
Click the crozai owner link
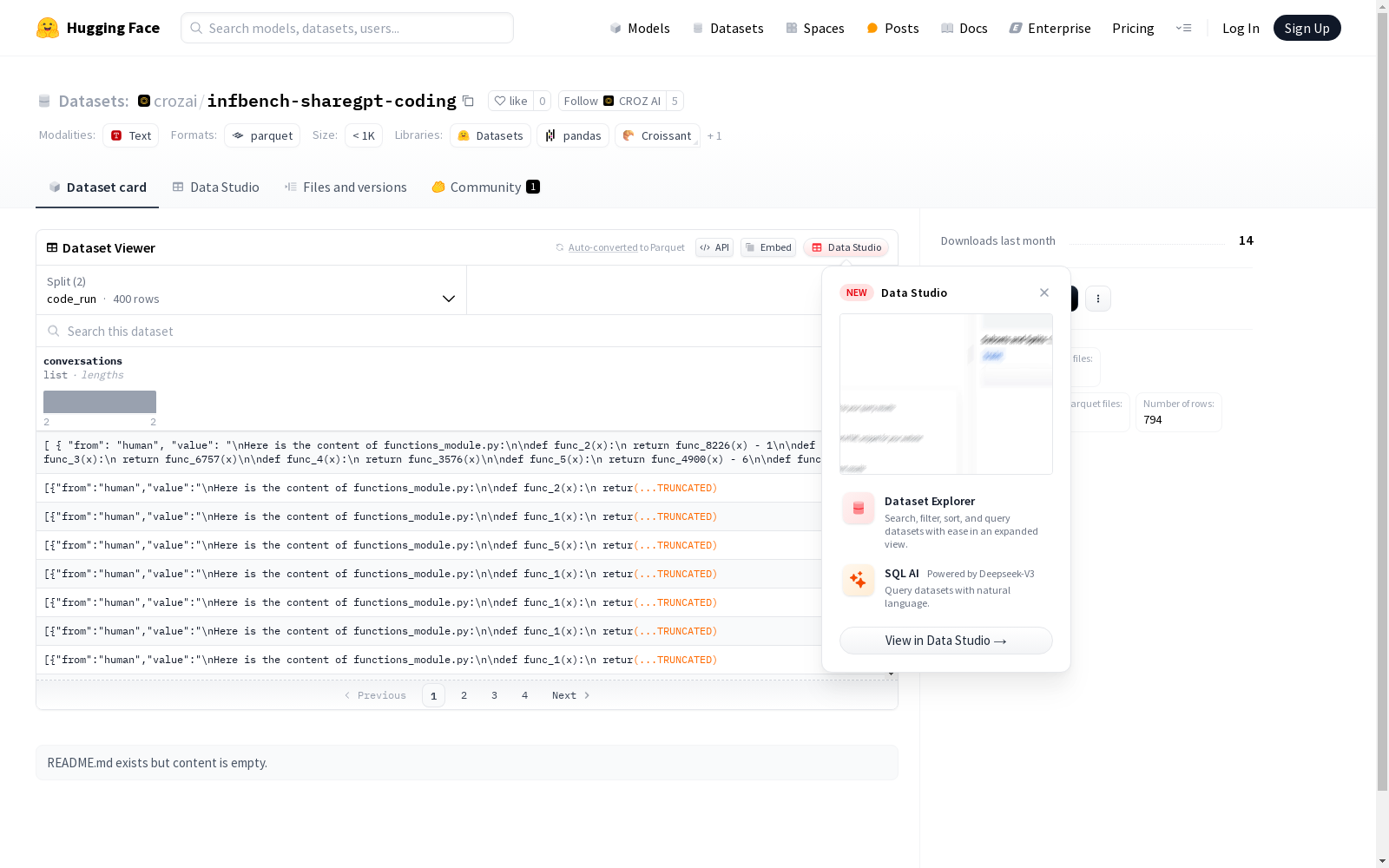[x=175, y=101]
